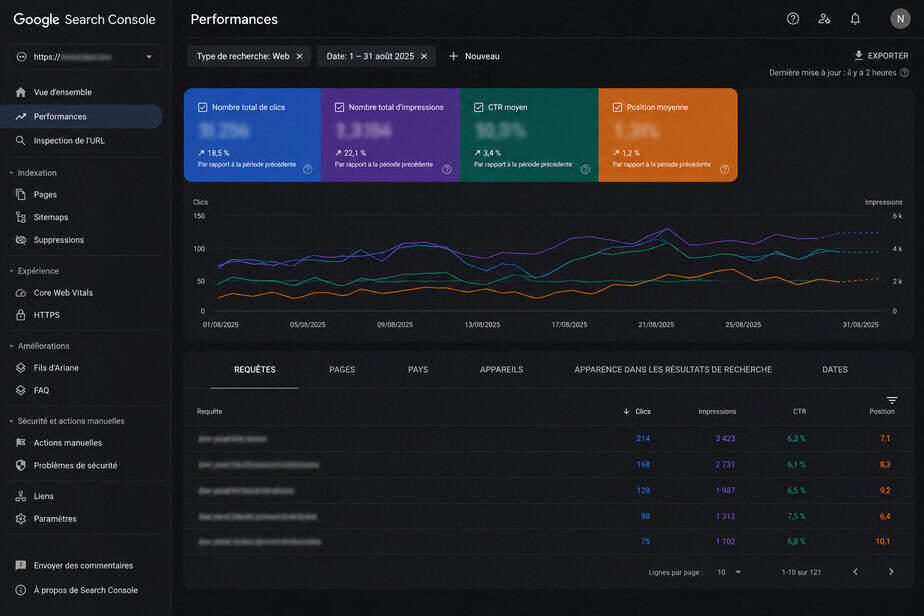The height and width of the screenshot is (616, 924).
Task: Go to previous page of results
Action: click(x=856, y=572)
